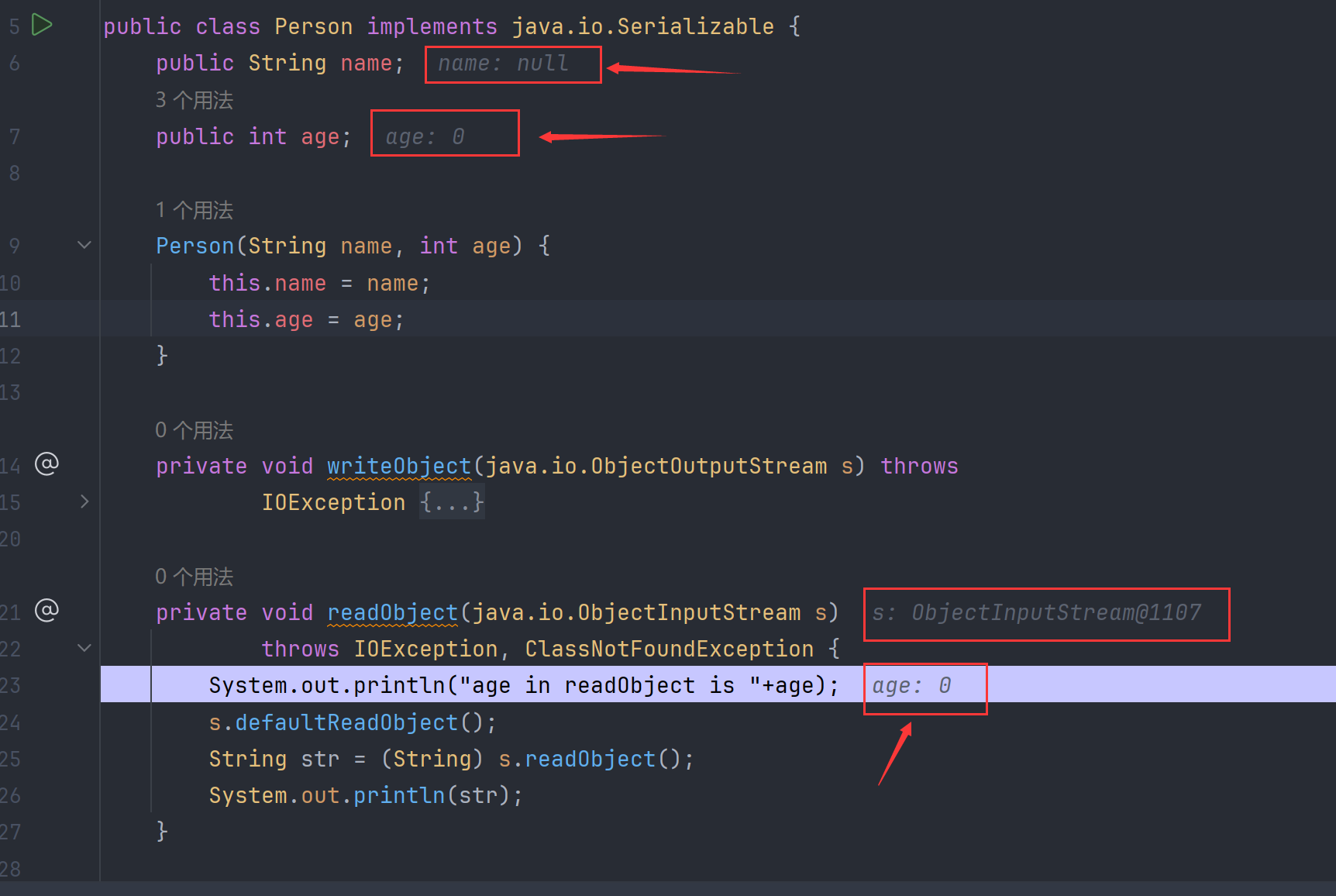Click the green run gutter icon at line 5
Image resolution: width=1336 pixels, height=896 pixels.
coord(42,25)
